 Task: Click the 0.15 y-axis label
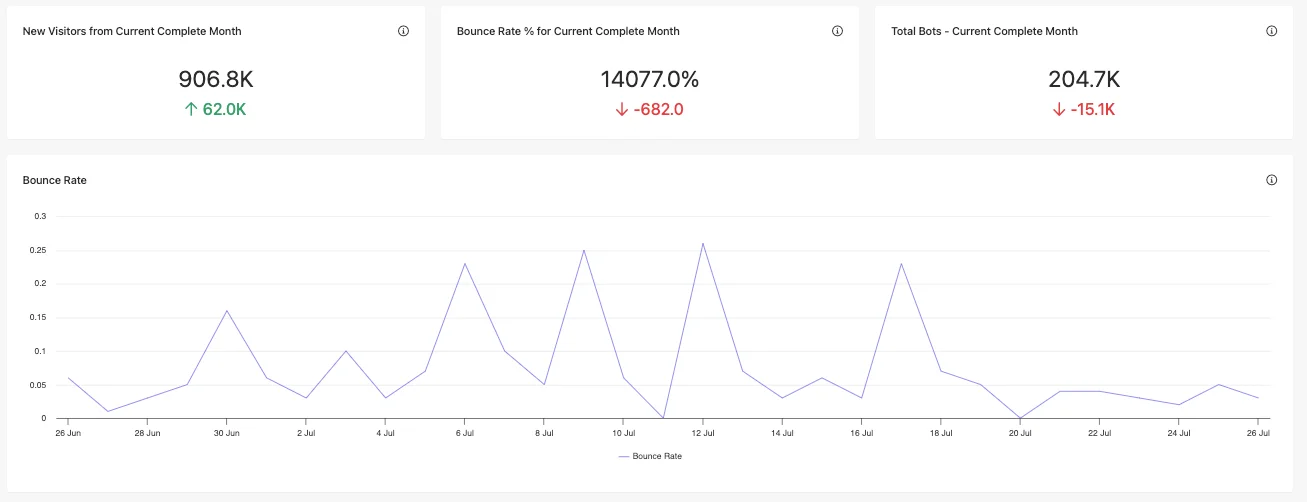(38, 317)
